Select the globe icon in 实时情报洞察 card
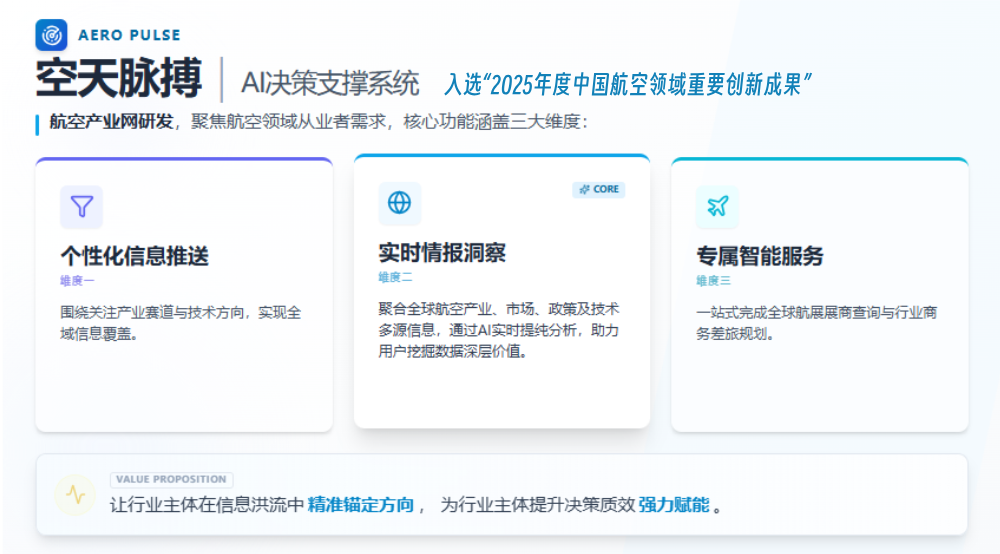Viewport: 1000px width, 554px height. pos(399,203)
